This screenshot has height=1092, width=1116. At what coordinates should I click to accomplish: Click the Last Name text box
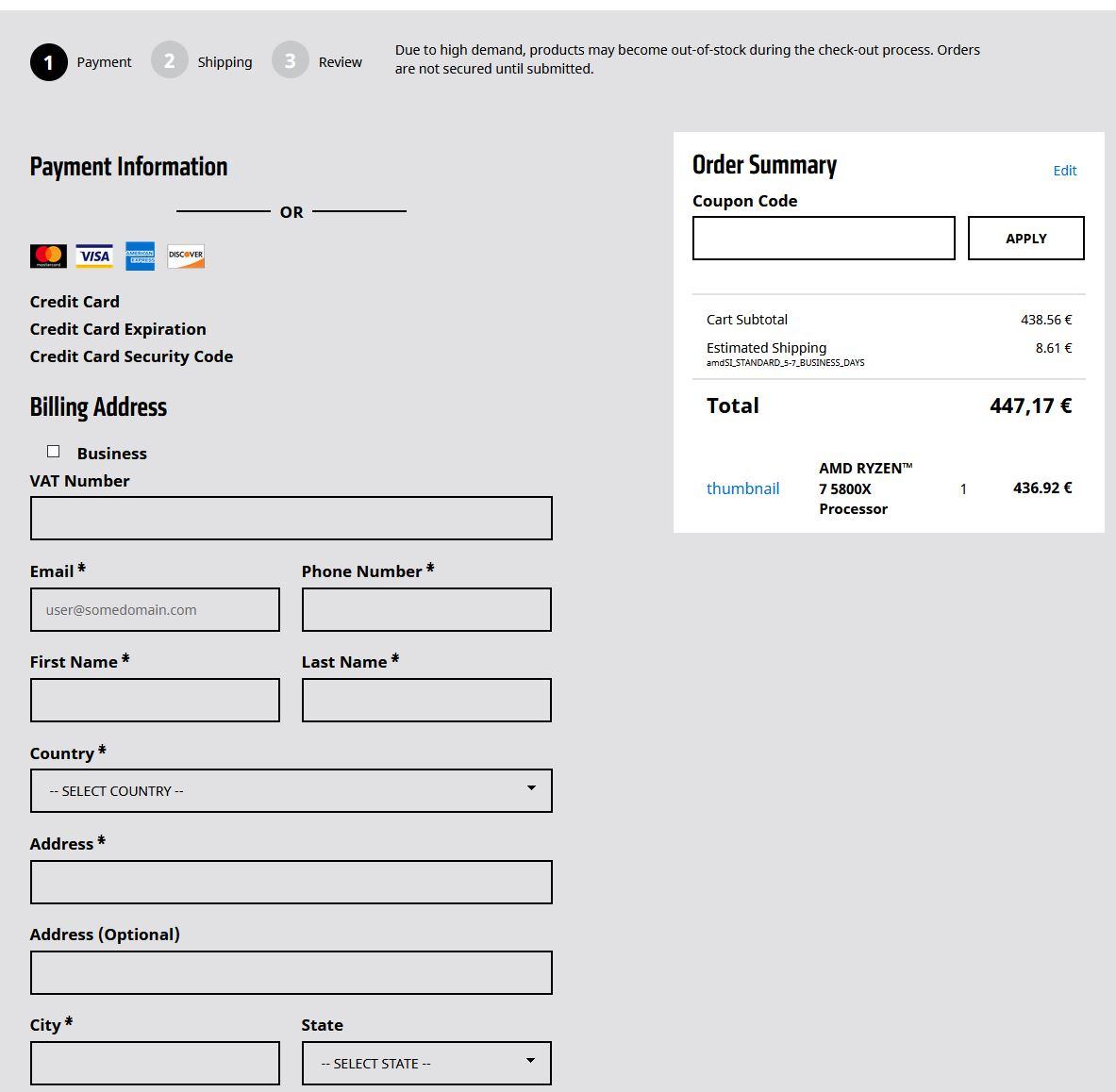(x=426, y=701)
